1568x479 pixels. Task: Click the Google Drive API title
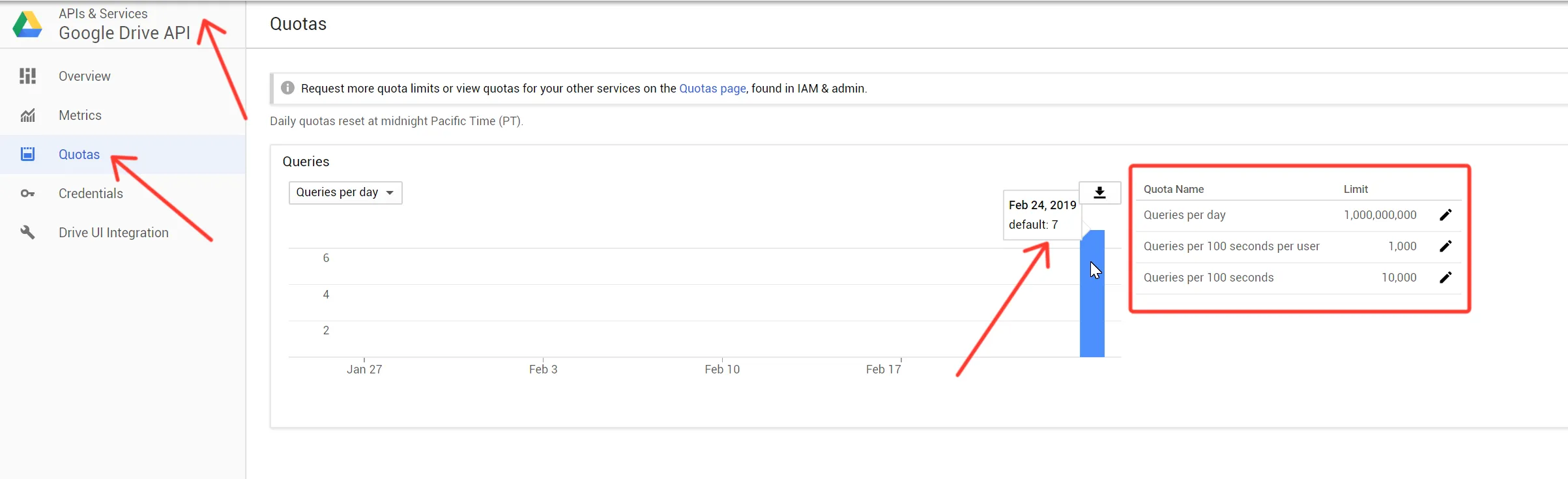coord(124,33)
